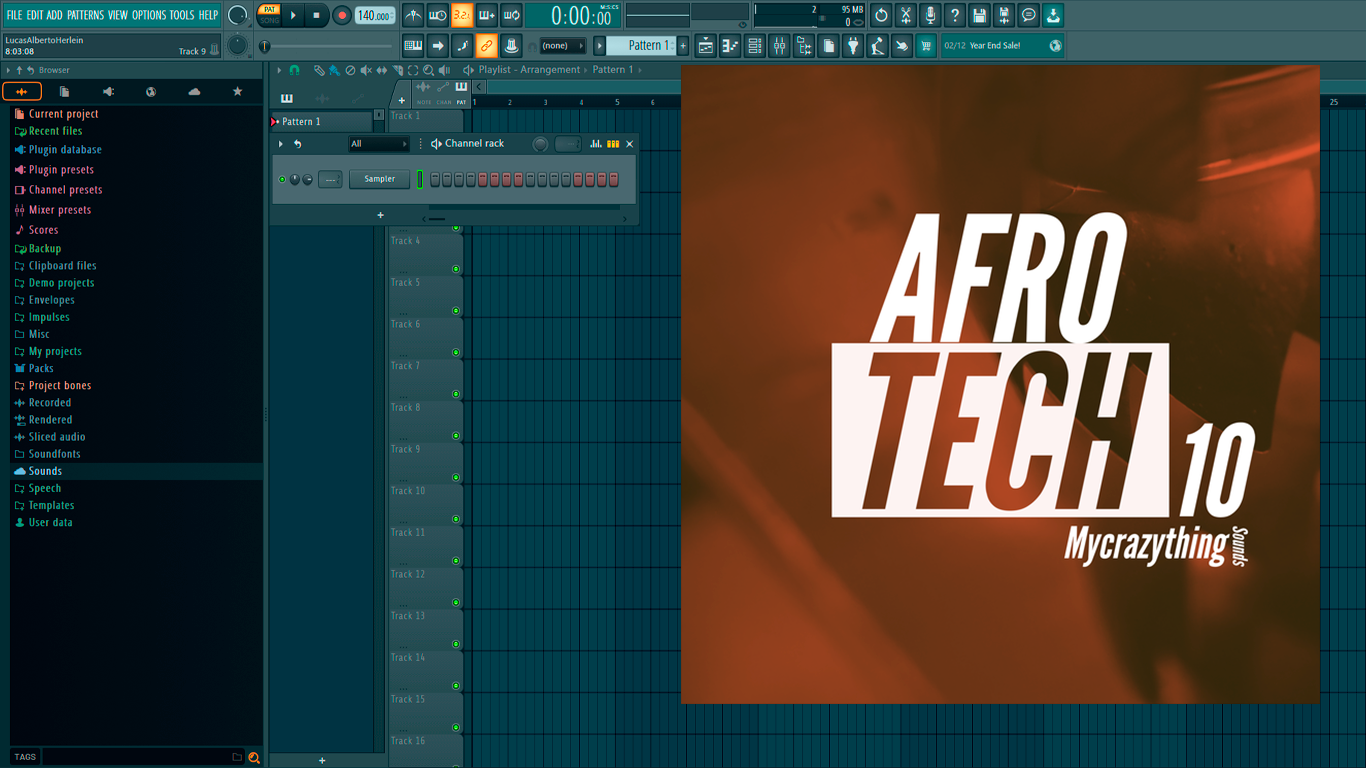Toggle Track 10 mute LED

[x=456, y=519]
